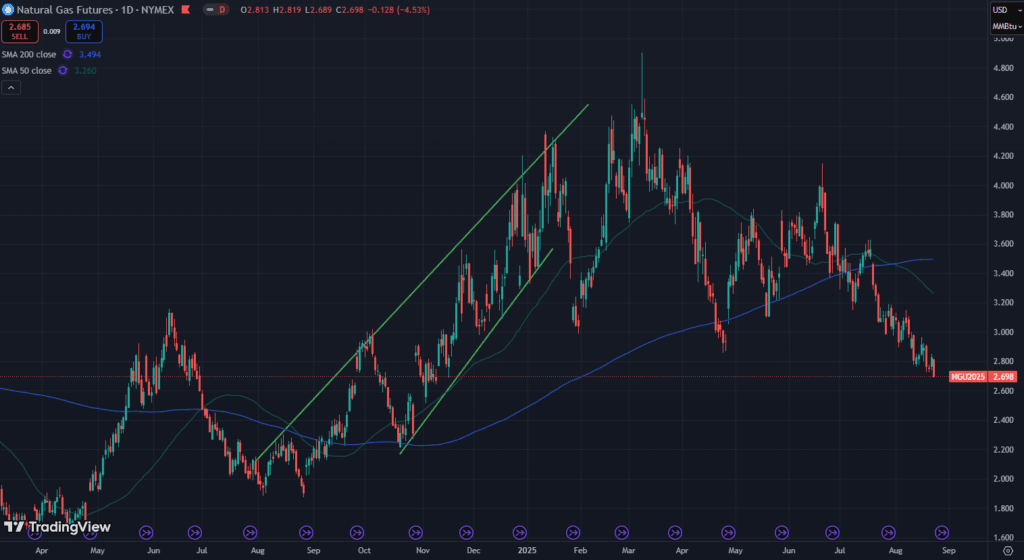Select the SMA 200 close indicator label
This screenshot has height=560, width=1024.
[x=29, y=54]
